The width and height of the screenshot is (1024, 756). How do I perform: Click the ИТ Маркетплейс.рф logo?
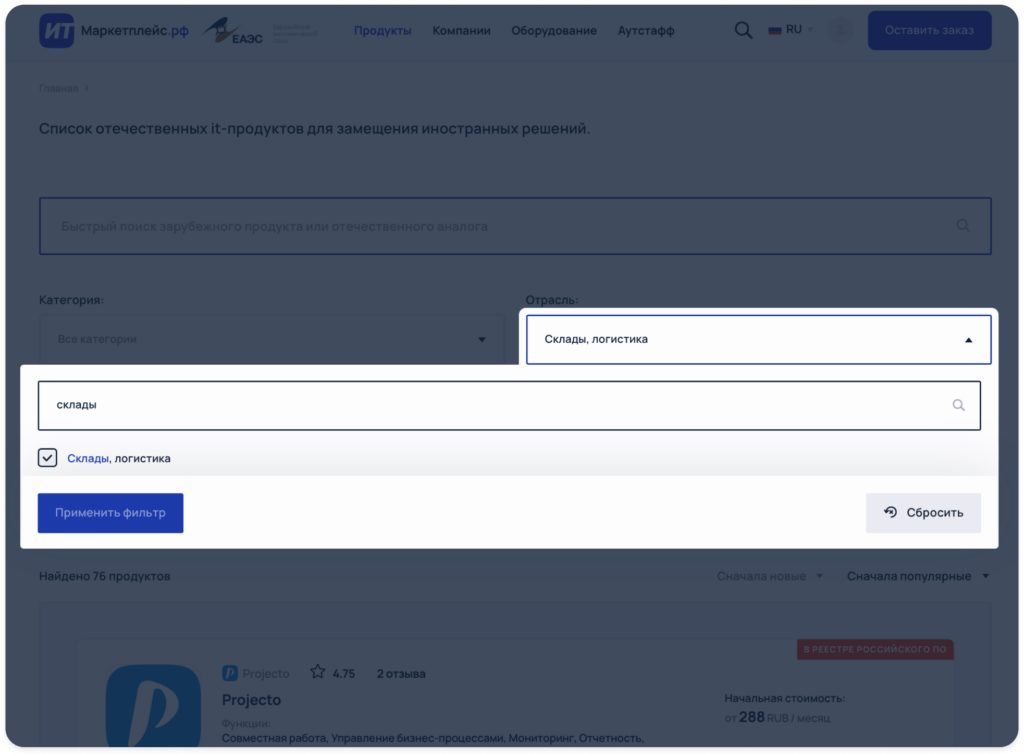point(113,30)
